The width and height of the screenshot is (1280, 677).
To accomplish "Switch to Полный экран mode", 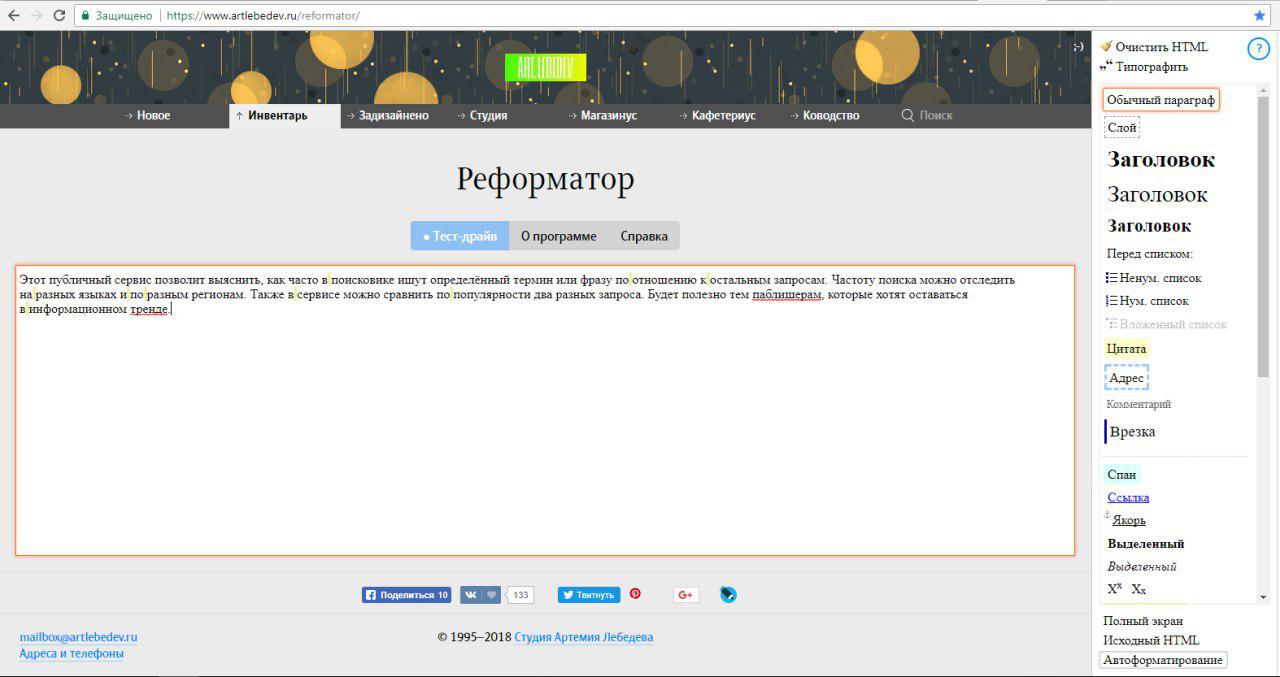I will 1143,621.
